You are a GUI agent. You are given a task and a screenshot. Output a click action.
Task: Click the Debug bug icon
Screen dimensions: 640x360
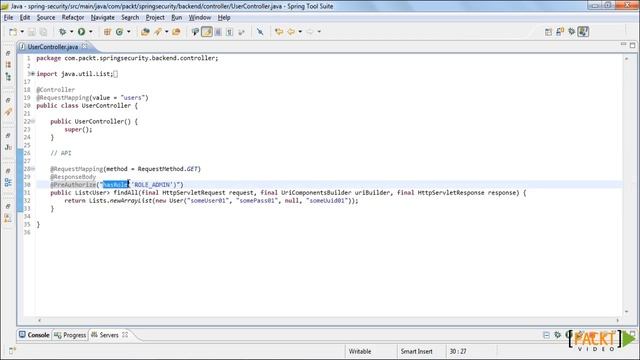click(62, 32)
